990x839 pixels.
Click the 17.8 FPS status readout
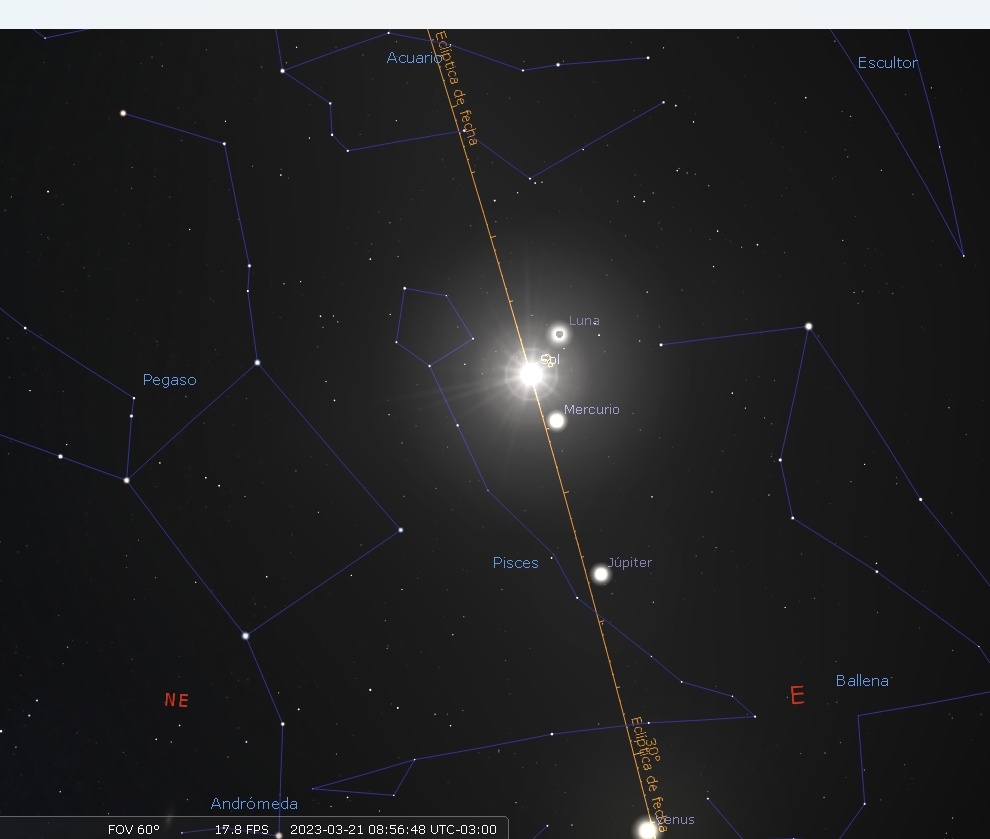[242, 830]
